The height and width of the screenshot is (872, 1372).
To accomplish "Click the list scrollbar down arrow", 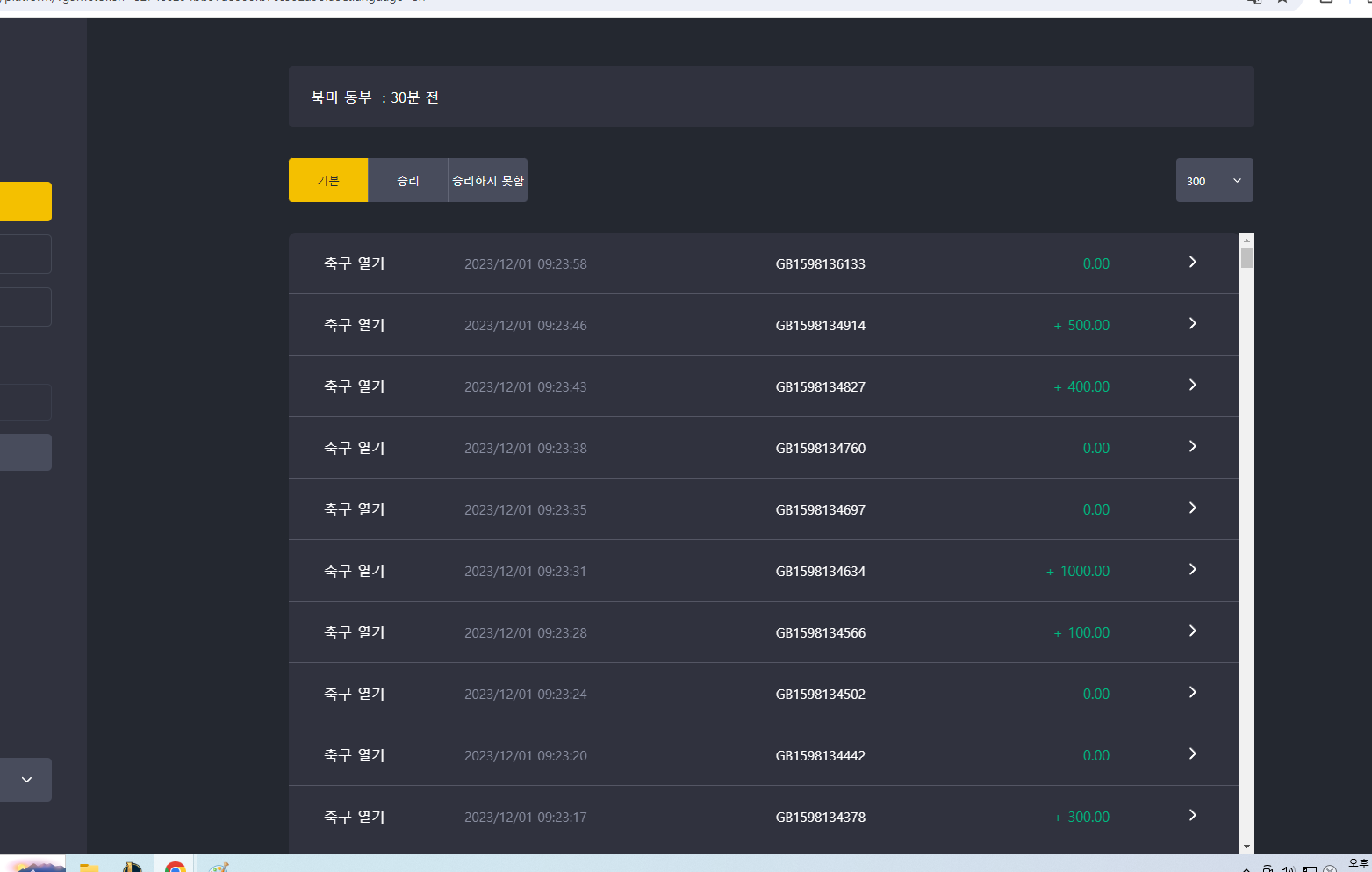I will pyautogui.click(x=1246, y=847).
